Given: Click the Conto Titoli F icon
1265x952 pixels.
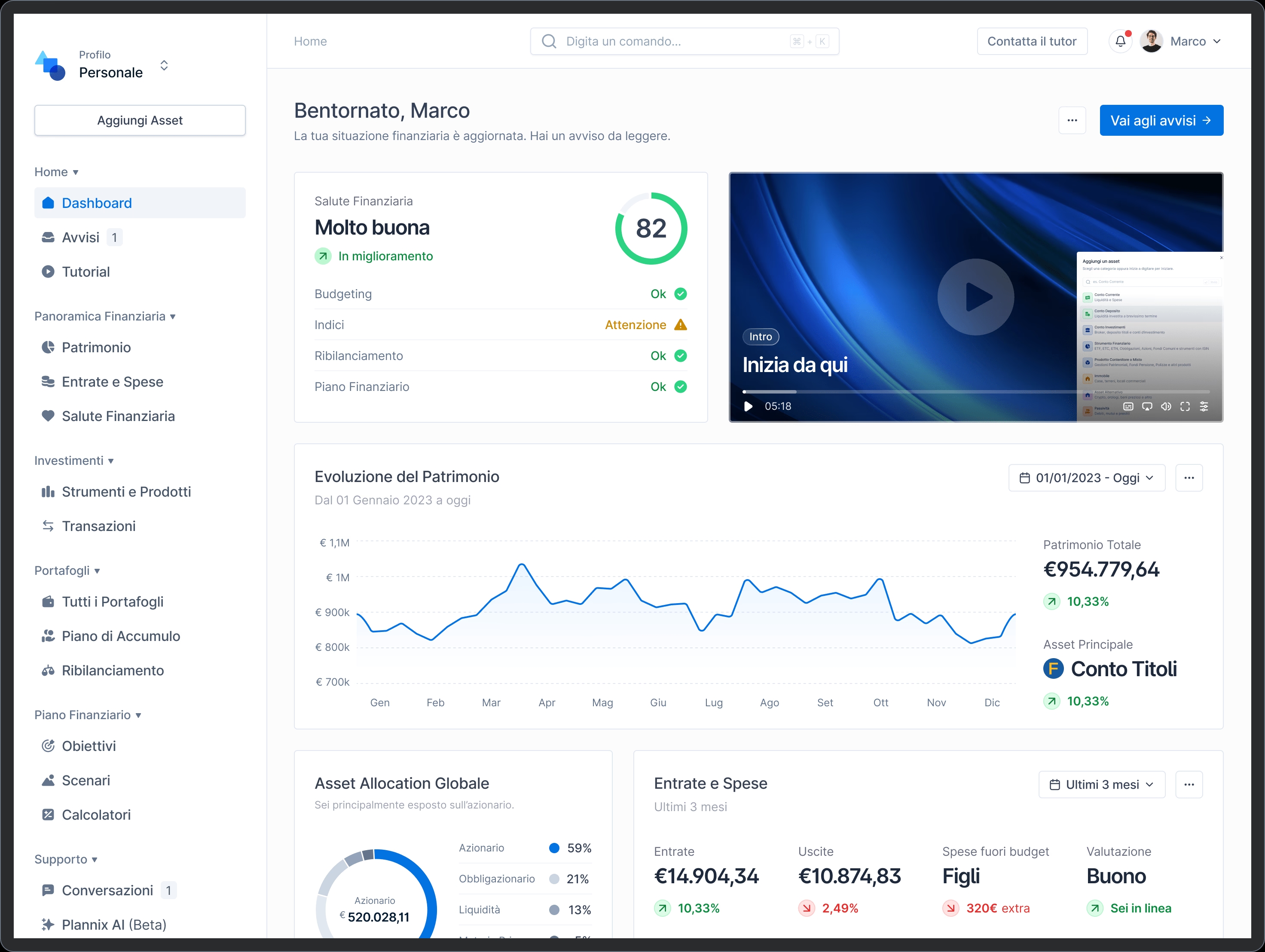Looking at the screenshot, I should coord(1054,668).
